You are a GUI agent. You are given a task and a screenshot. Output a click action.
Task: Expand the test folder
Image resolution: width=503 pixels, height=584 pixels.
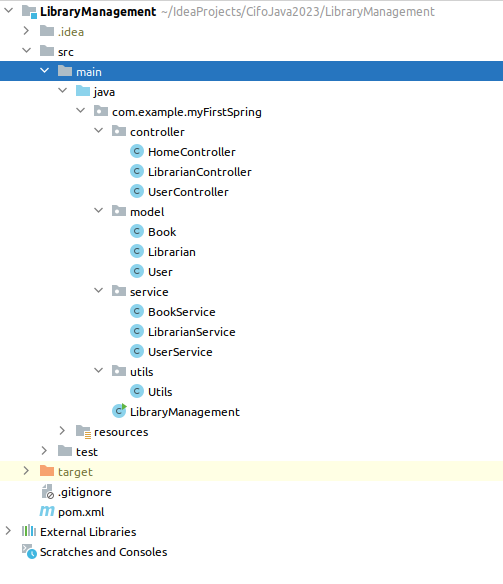44,451
